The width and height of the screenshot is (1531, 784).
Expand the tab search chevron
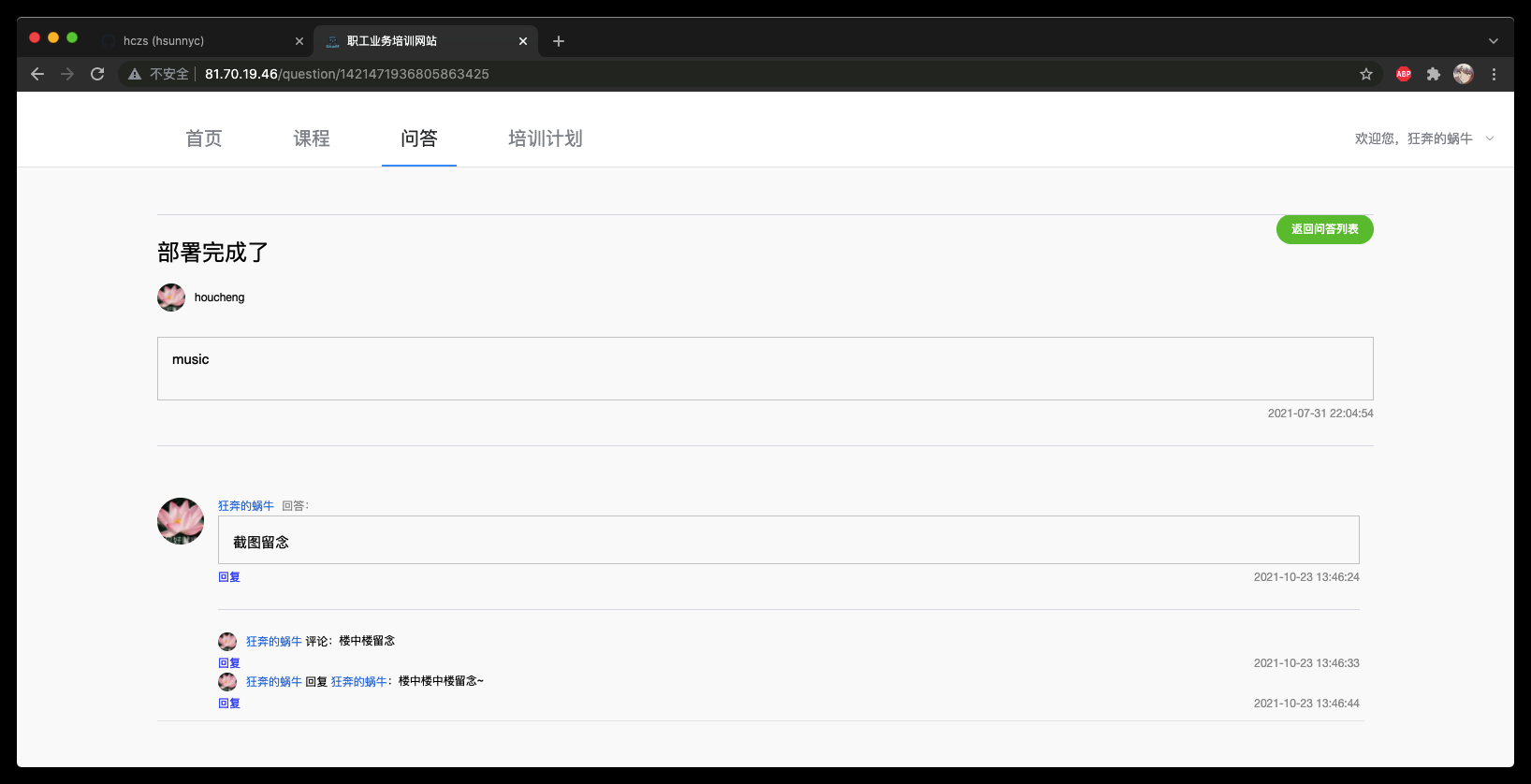[1494, 41]
